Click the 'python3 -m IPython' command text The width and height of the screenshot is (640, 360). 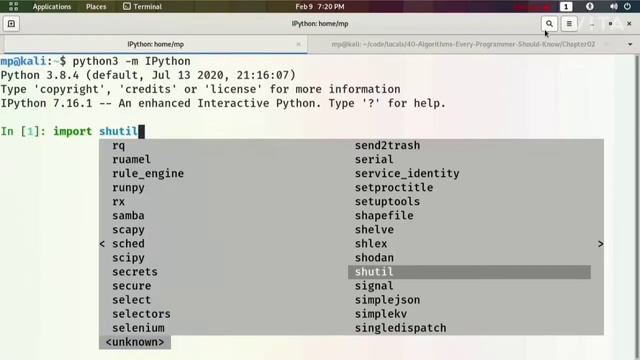[x=131, y=61]
